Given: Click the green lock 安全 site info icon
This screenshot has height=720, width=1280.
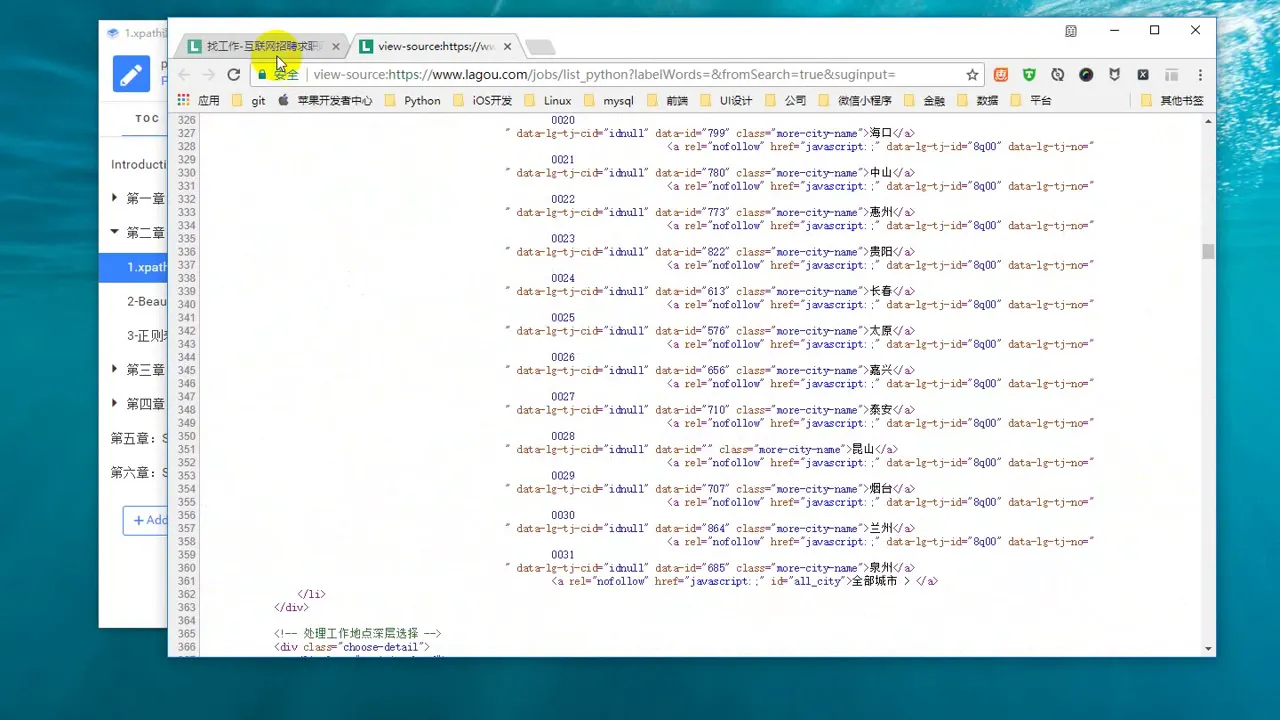Looking at the screenshot, I should coord(278,75).
